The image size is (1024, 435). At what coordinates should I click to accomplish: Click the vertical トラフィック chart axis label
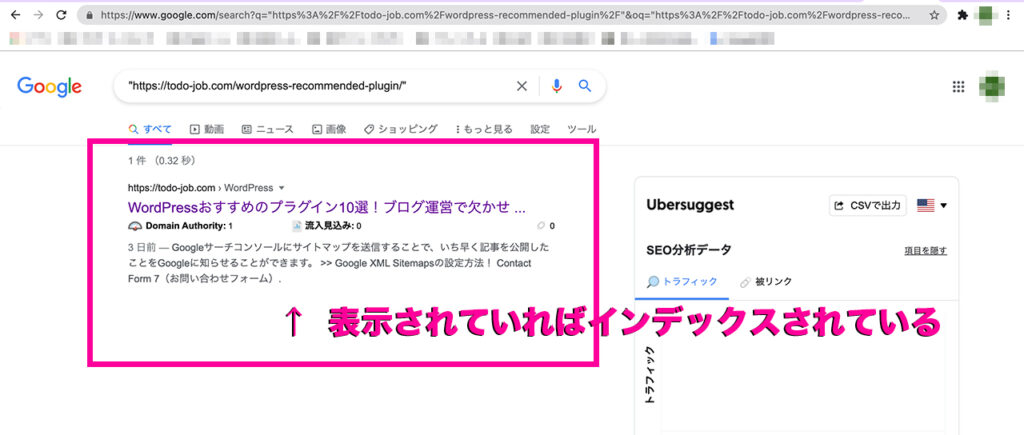pyautogui.click(x=650, y=374)
